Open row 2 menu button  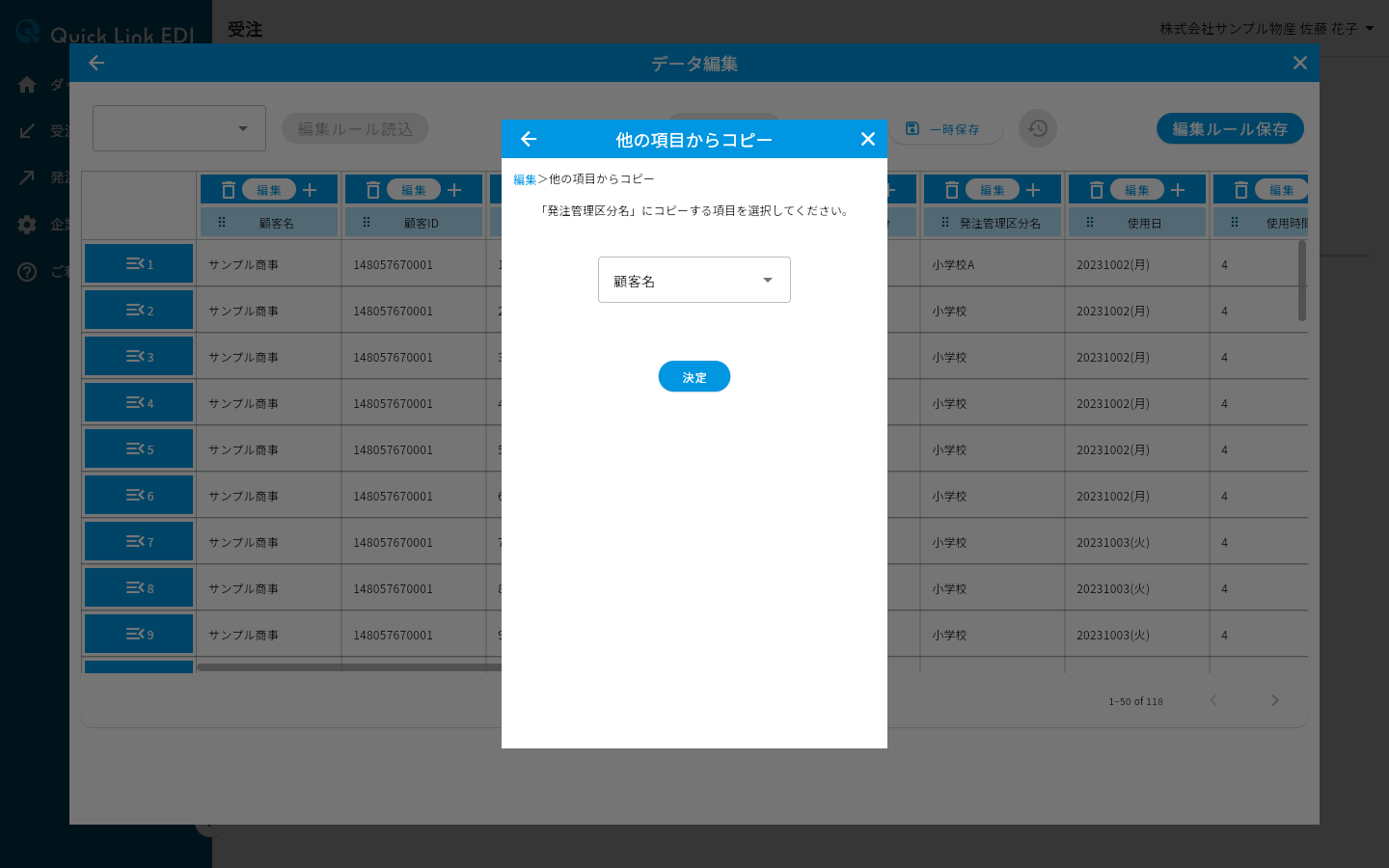[139, 310]
